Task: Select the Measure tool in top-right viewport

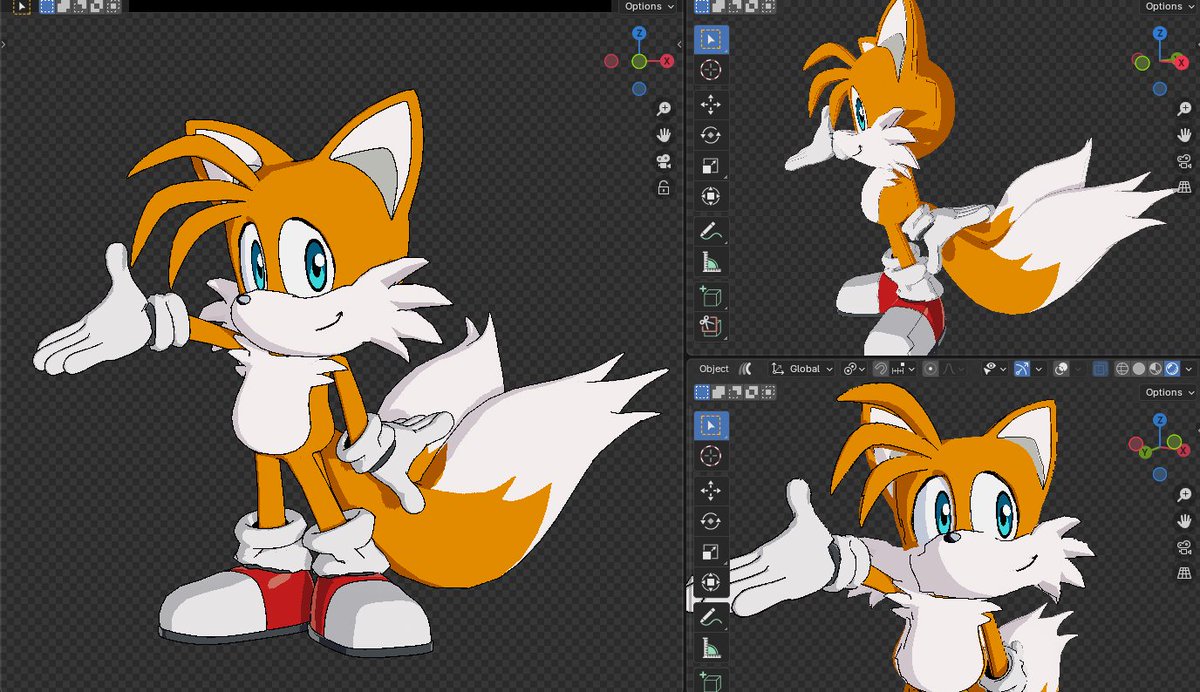Action: tap(711, 262)
